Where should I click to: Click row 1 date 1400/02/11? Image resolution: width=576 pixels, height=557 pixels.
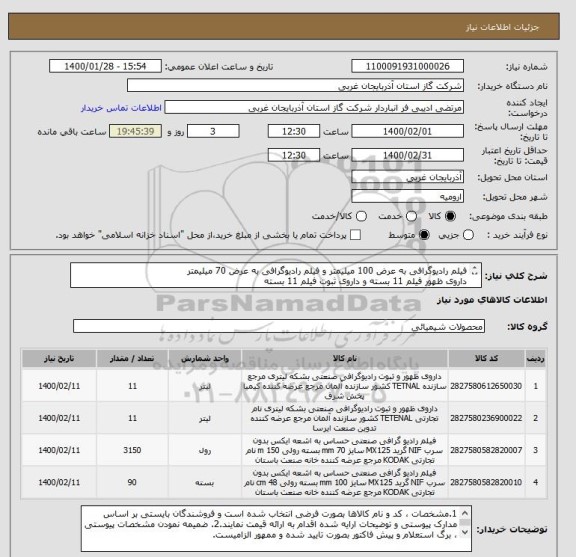[x=59, y=386]
